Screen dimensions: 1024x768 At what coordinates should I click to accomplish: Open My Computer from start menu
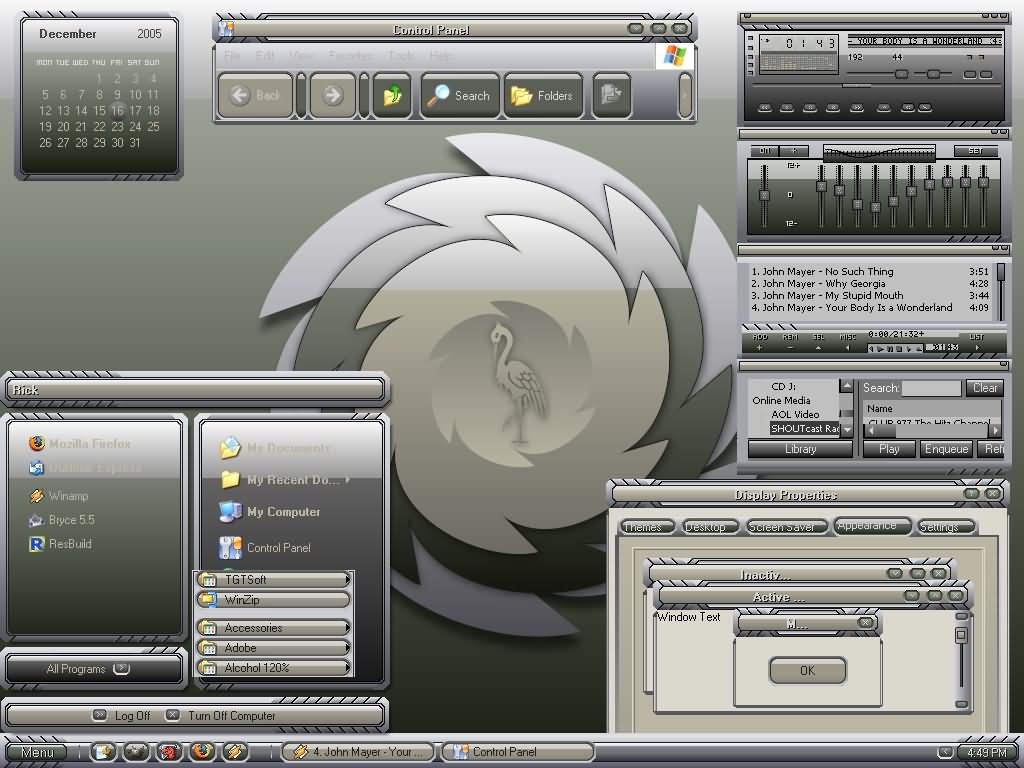pos(270,511)
